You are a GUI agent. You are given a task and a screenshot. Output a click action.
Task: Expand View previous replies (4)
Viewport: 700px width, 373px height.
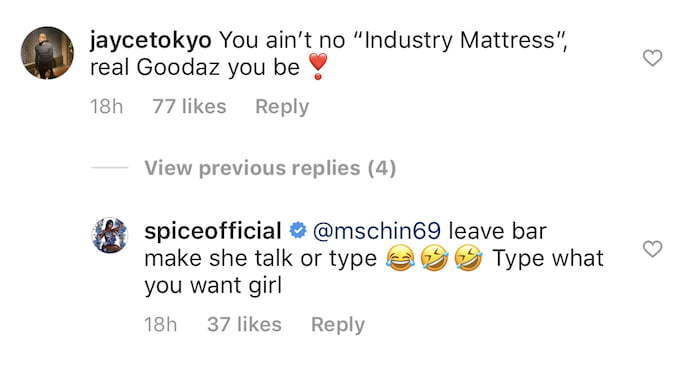pos(270,168)
